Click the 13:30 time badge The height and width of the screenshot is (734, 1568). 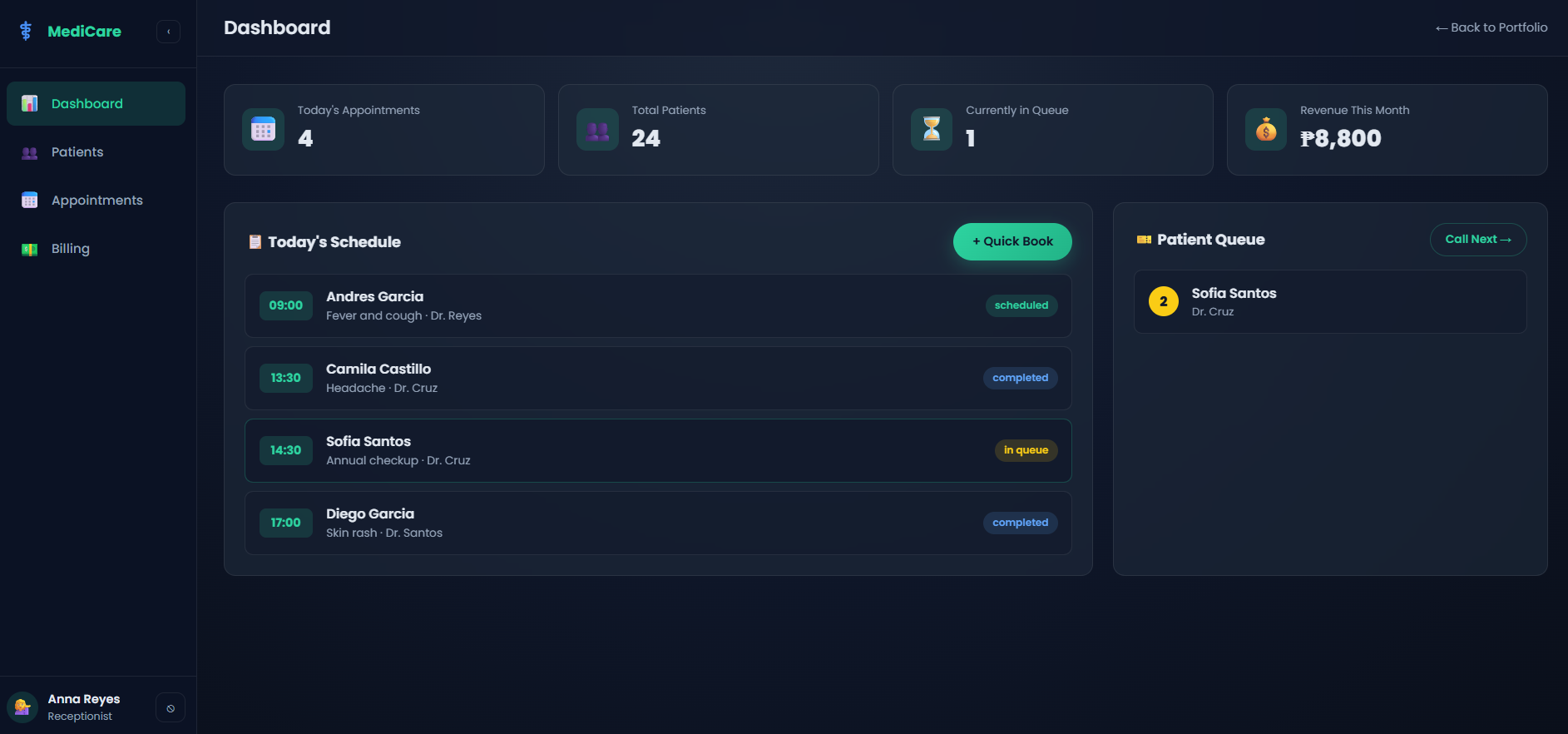[286, 378]
